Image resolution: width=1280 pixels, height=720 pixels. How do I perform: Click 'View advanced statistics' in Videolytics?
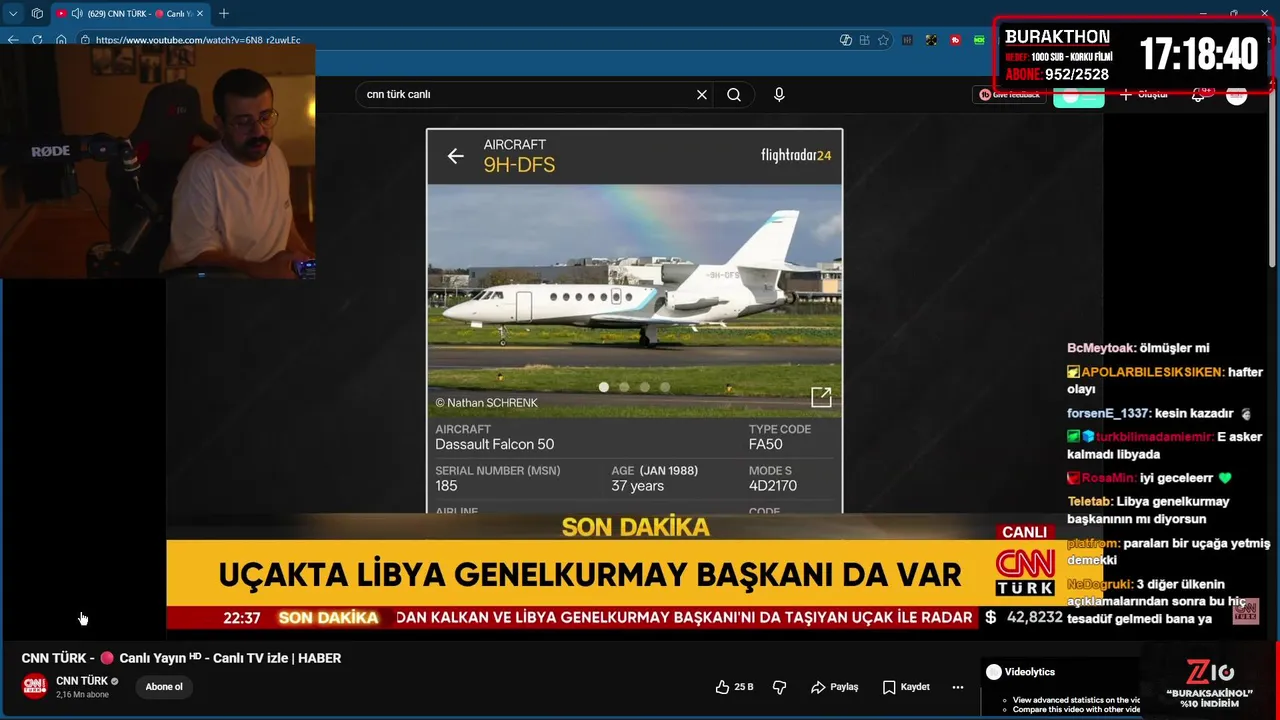pos(1076,700)
